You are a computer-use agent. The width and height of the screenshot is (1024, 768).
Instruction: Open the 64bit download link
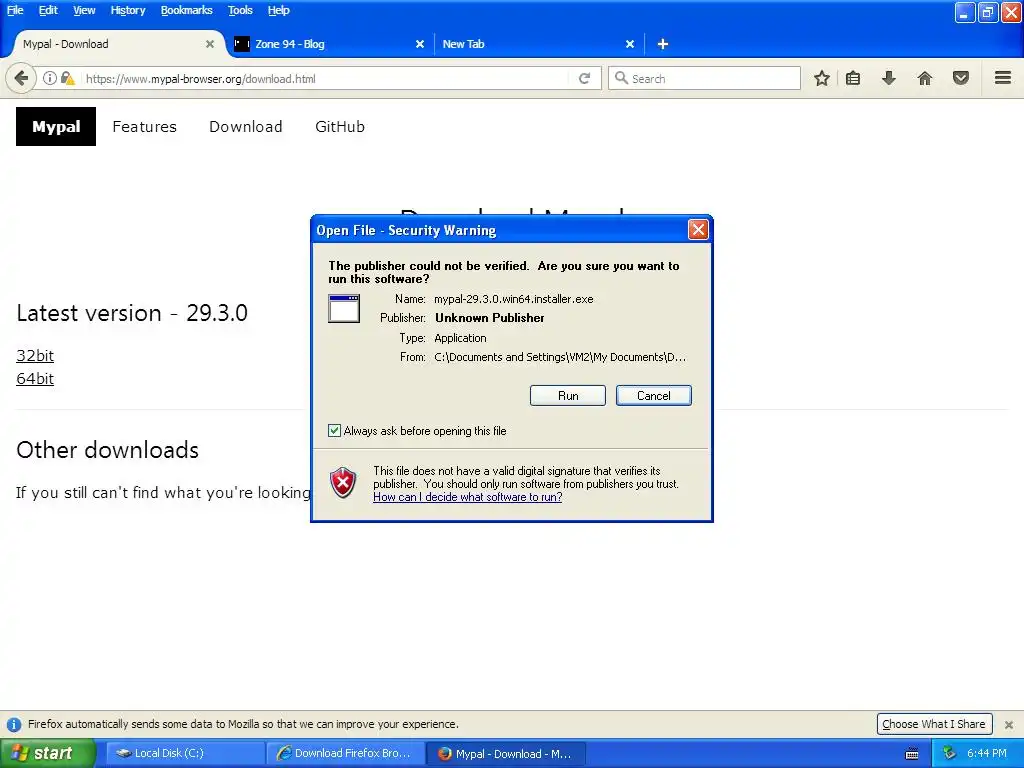pos(35,379)
